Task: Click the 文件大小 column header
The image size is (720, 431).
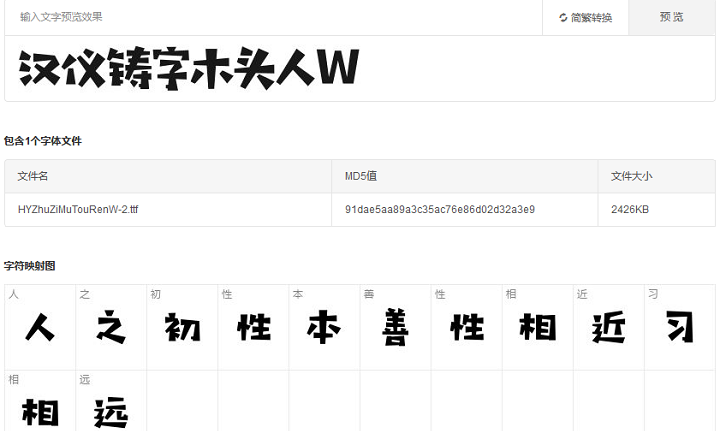Action: point(631,176)
